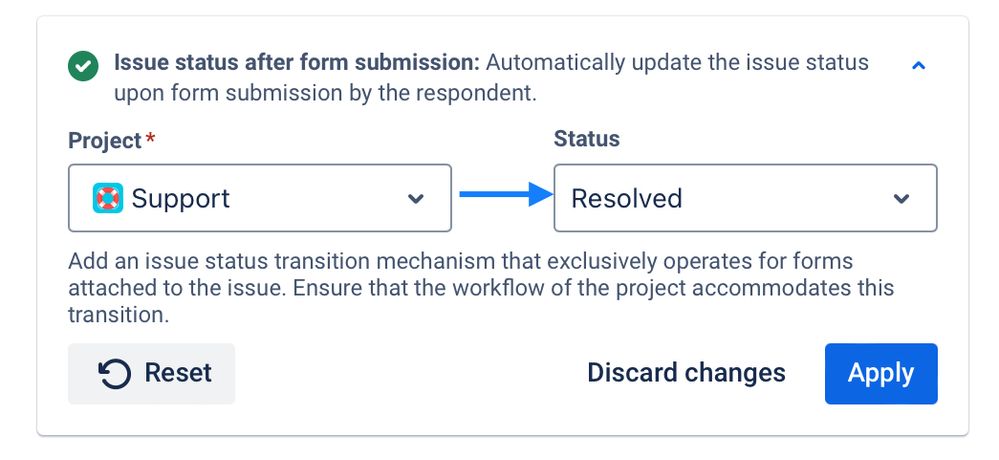The width and height of the screenshot is (999, 460).
Task: Click the 'Resolved' text in Status field
Action: tap(627, 199)
